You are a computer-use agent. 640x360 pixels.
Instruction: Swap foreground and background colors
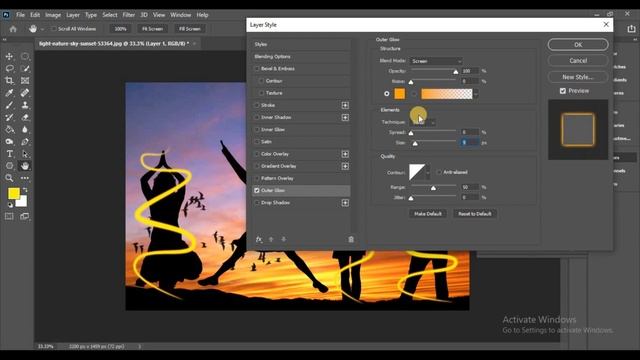click(x=25, y=190)
